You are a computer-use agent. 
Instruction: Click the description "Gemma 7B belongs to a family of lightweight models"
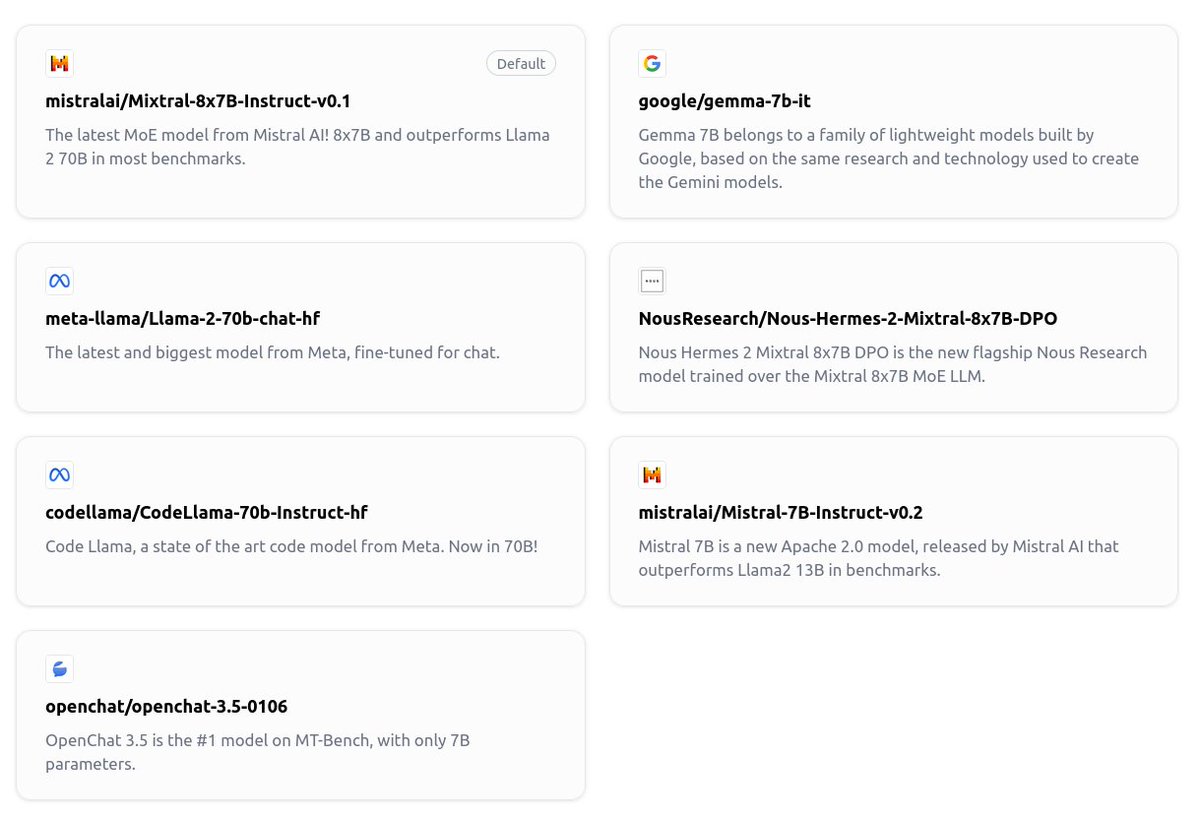click(x=889, y=158)
